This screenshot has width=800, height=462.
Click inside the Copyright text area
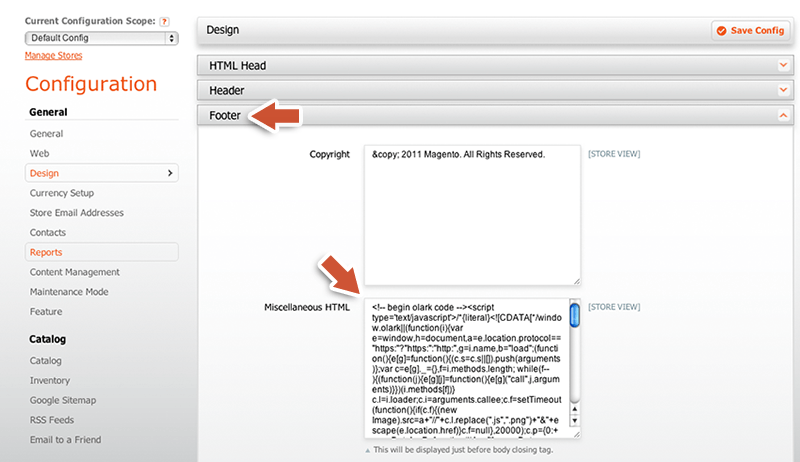click(473, 214)
